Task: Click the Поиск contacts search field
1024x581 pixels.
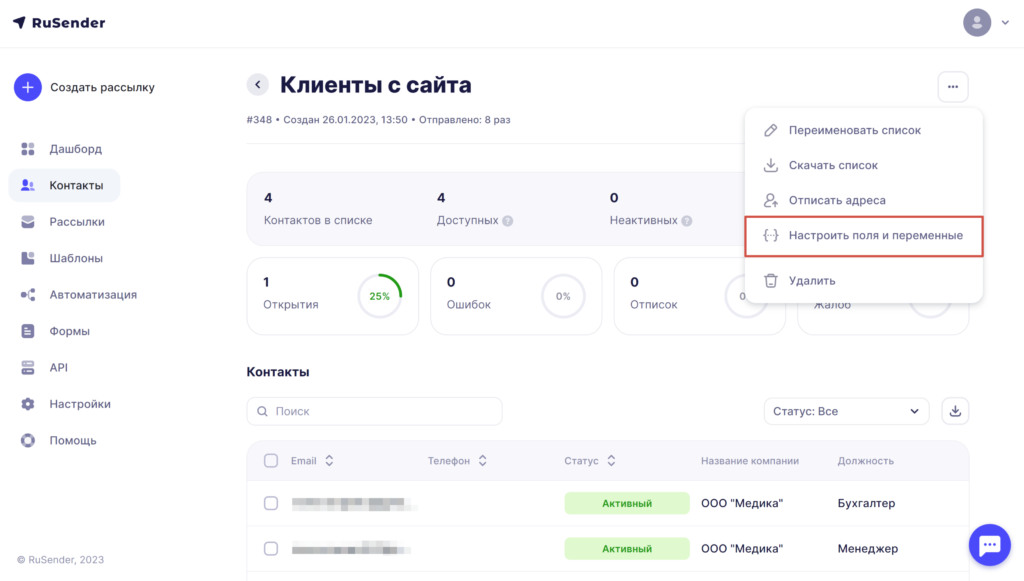Action: 374,411
